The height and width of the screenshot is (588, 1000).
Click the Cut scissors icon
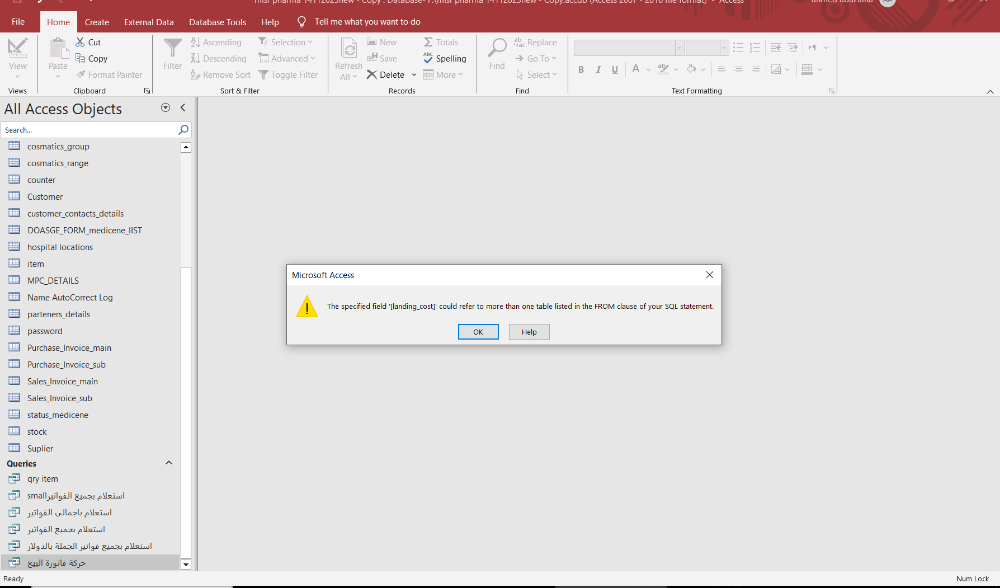pyautogui.click(x=80, y=42)
